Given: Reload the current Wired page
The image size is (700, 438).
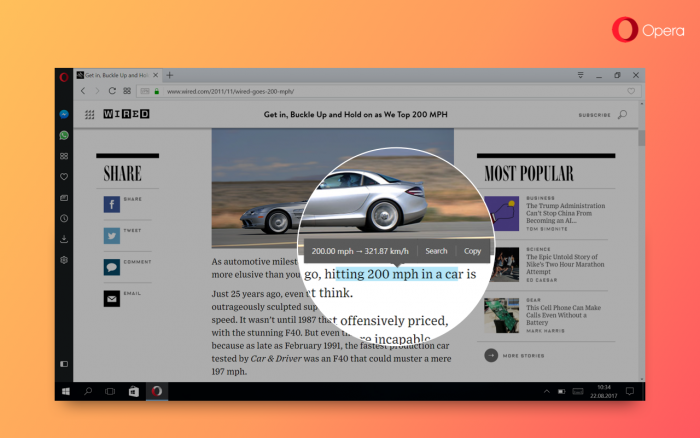Looking at the screenshot, I should [112, 91].
